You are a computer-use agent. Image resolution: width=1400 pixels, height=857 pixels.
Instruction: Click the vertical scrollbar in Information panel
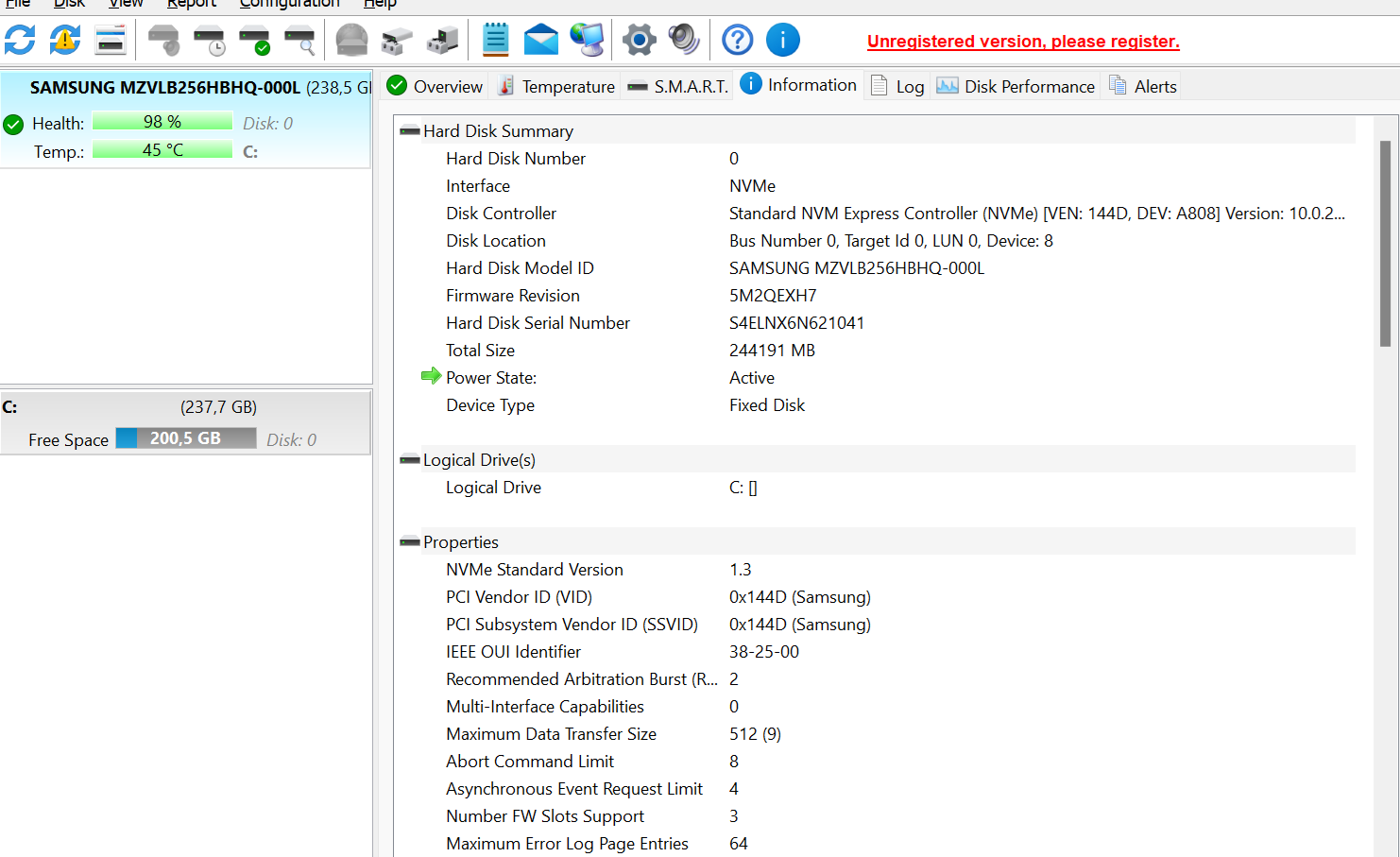(x=1385, y=244)
